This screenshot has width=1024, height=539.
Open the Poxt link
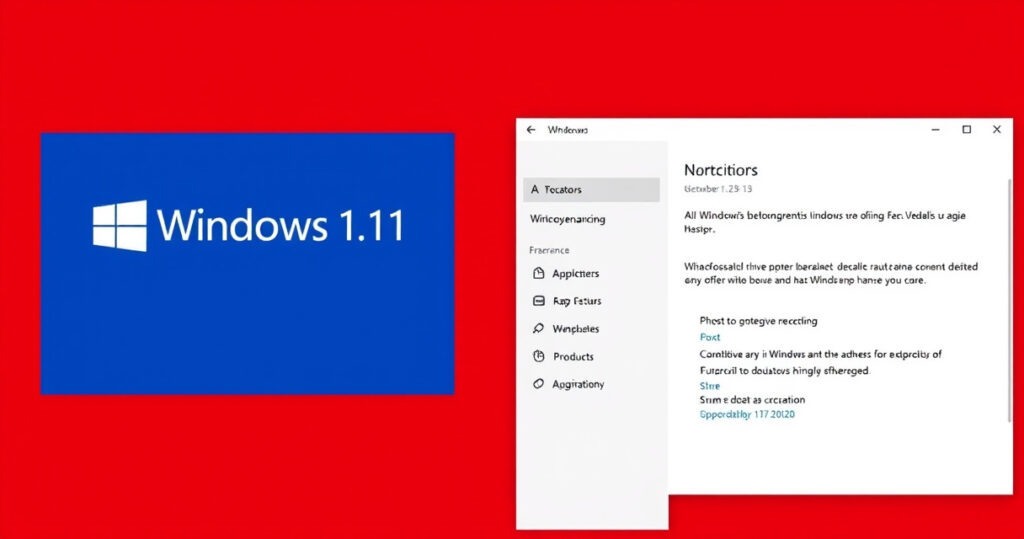pyautogui.click(x=709, y=338)
